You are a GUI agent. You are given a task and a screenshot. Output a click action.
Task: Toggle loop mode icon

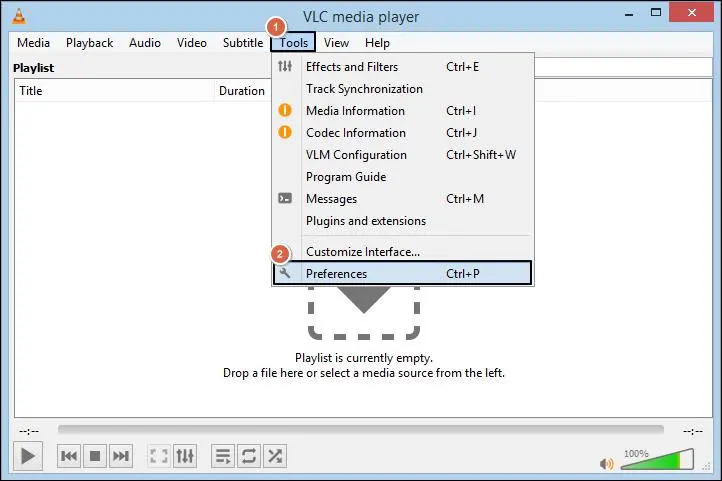tap(249, 456)
